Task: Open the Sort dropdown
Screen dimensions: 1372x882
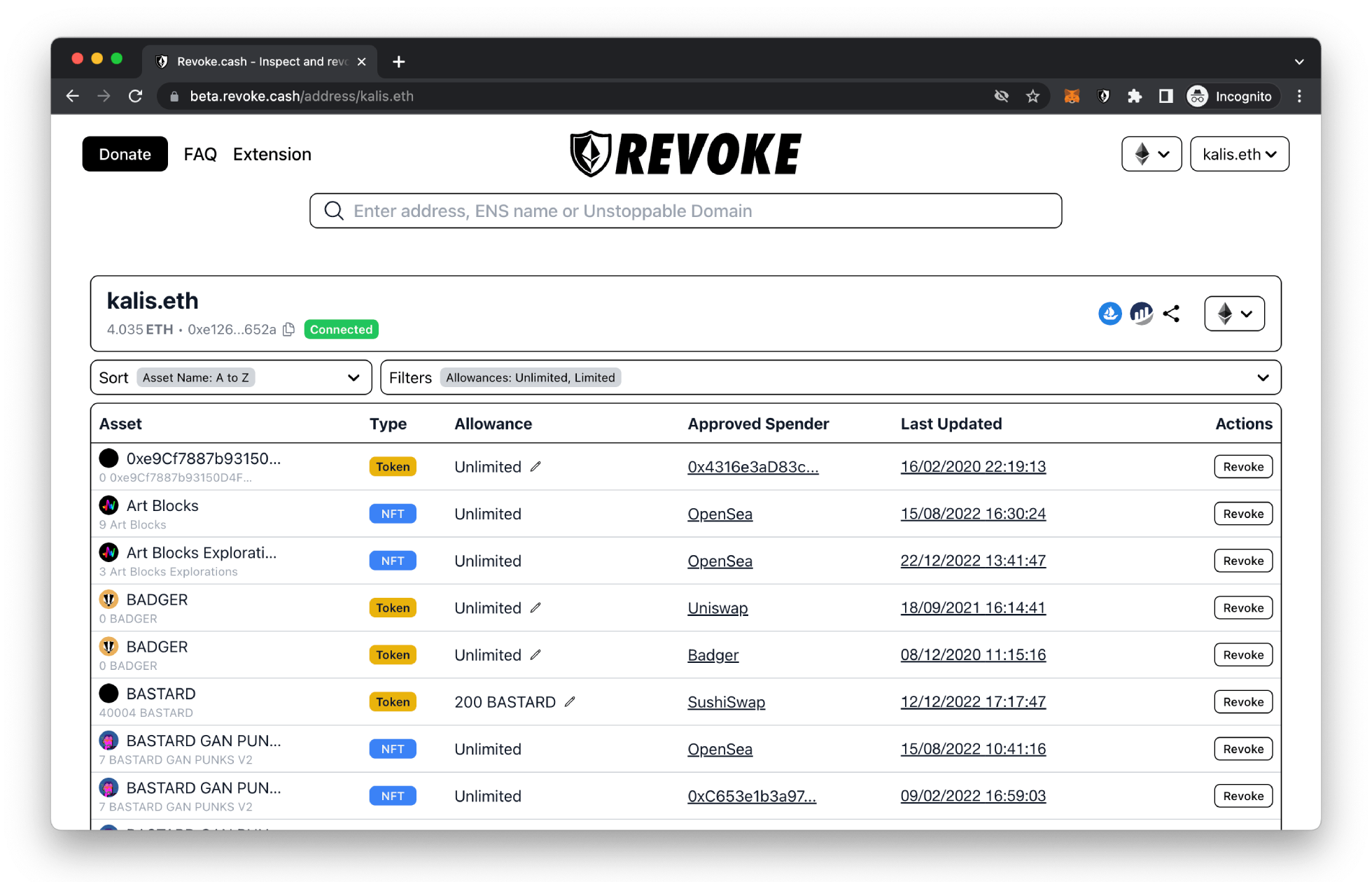Action: 231,377
